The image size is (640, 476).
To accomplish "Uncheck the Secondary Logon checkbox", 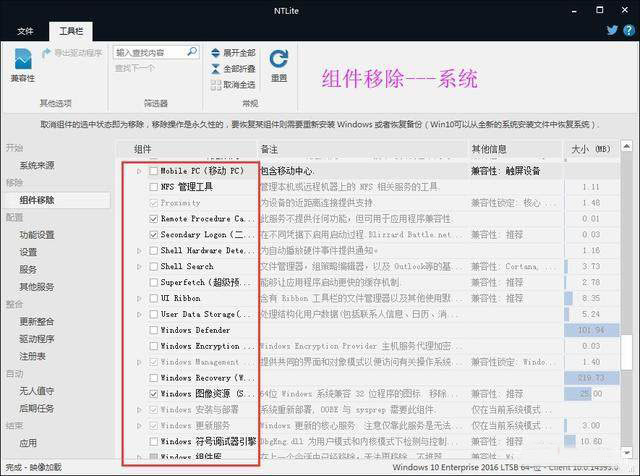I will click(x=153, y=235).
